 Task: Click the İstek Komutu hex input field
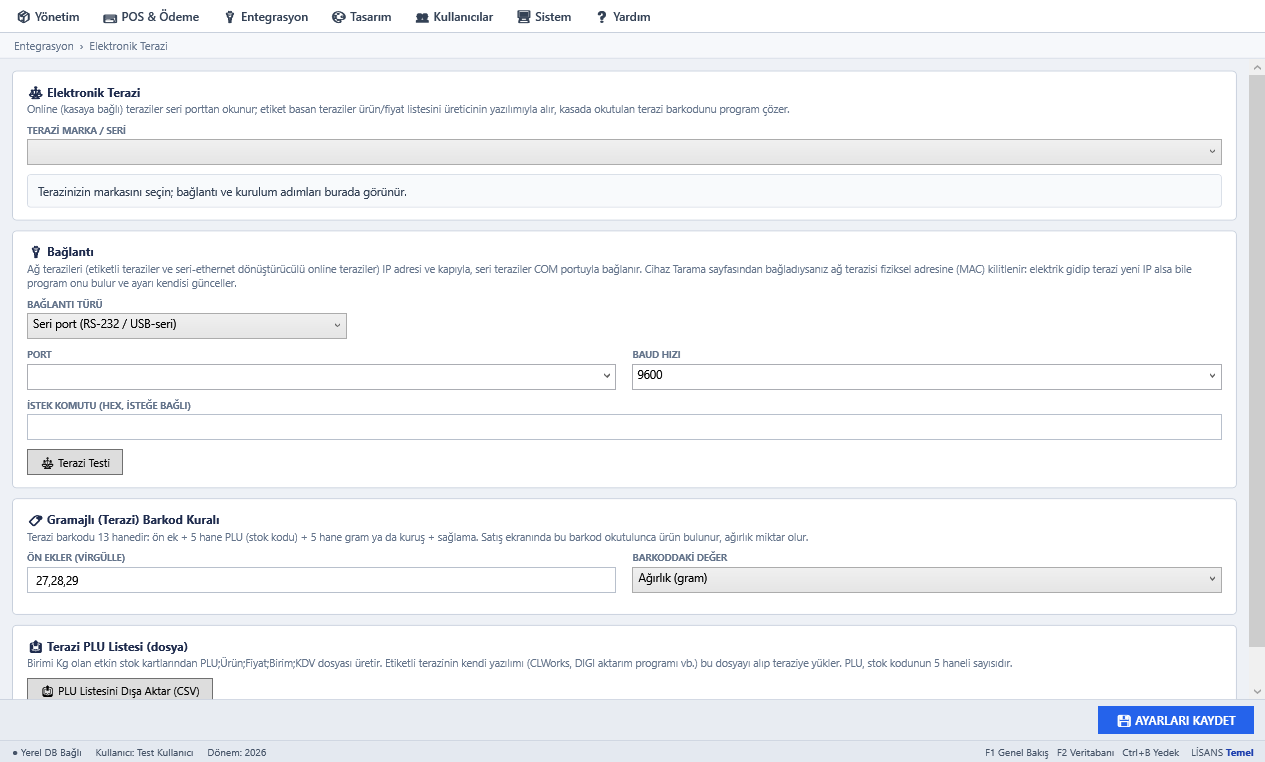[624, 427]
